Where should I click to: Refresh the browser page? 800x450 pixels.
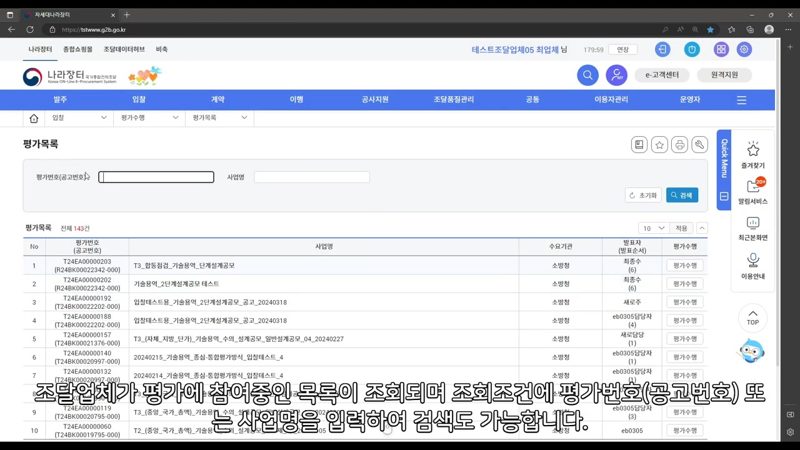30,30
